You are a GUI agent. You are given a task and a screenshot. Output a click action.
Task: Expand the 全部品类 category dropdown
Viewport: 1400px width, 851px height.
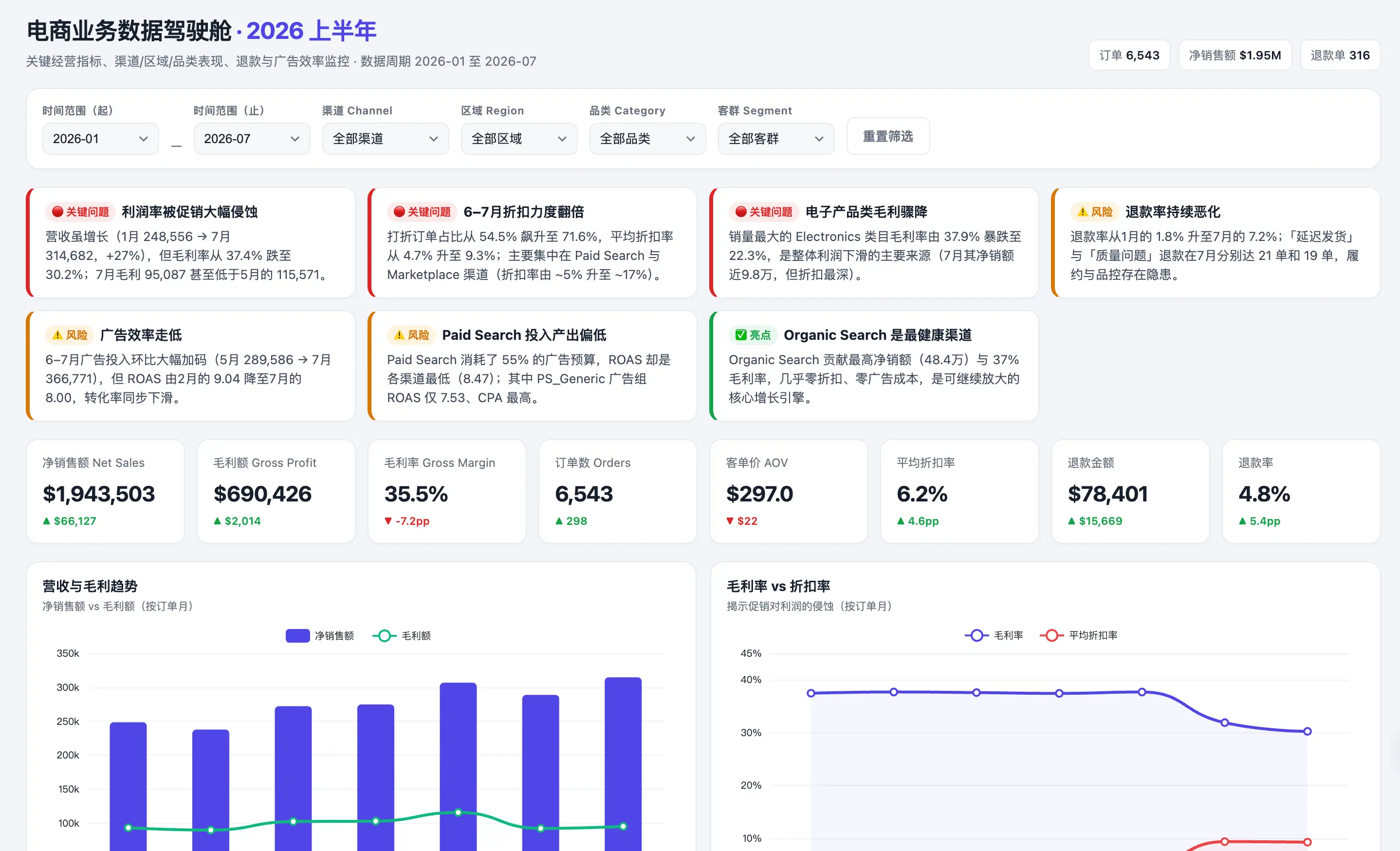(648, 139)
